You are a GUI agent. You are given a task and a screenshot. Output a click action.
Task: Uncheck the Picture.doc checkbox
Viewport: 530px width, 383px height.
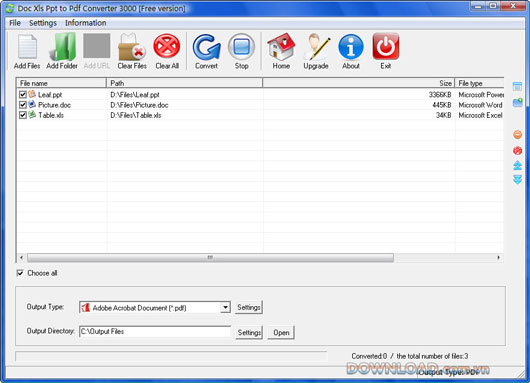[23, 105]
